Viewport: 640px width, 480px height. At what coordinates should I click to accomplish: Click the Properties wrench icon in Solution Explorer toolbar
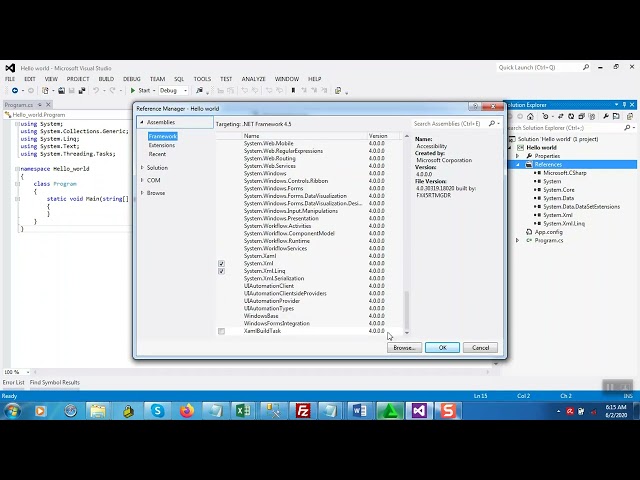[606, 116]
